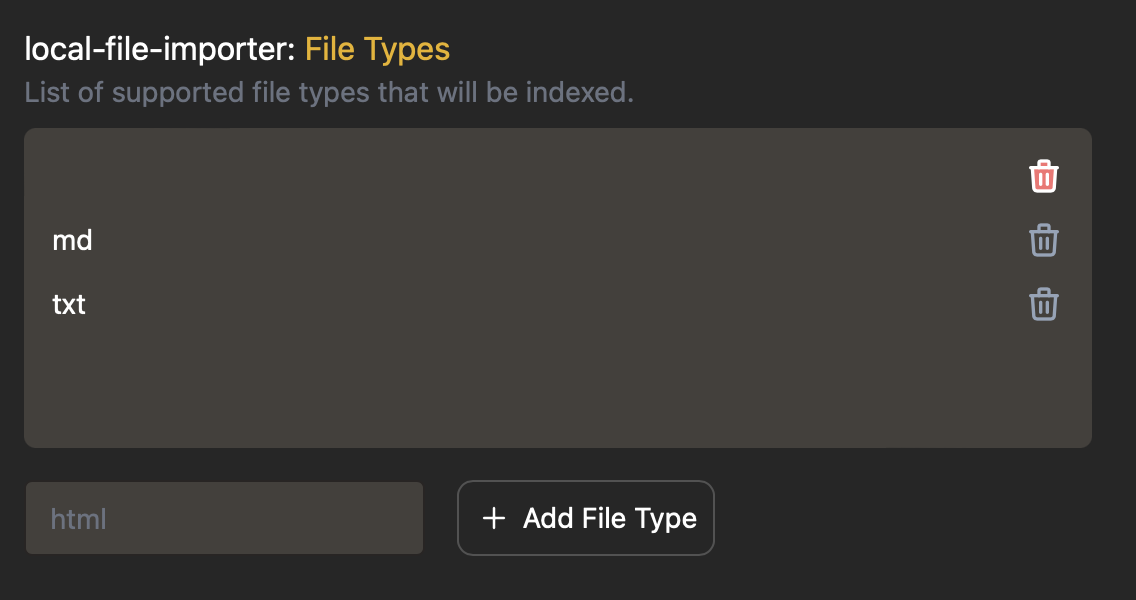Image resolution: width=1136 pixels, height=600 pixels.
Task: Click the plus icon inside Add File Type
Action: [x=494, y=518]
